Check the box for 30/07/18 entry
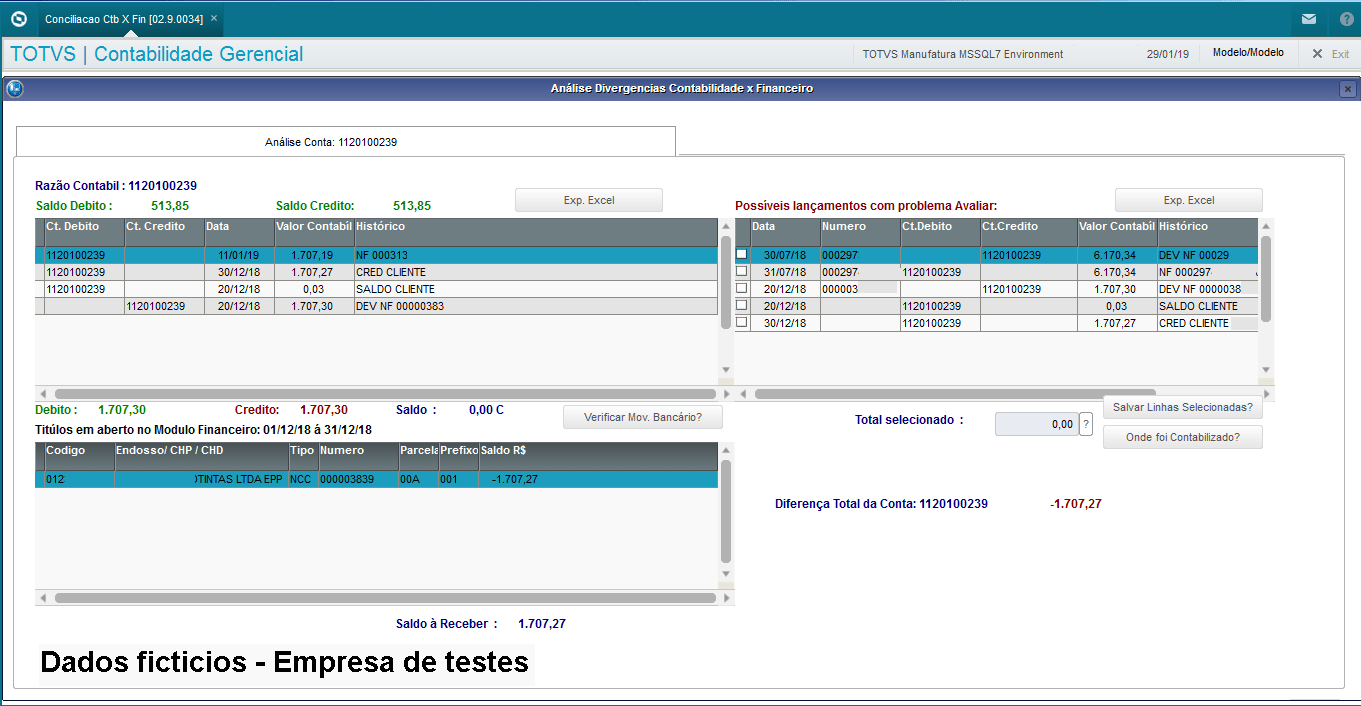The height and width of the screenshot is (706, 1361). tap(741, 254)
